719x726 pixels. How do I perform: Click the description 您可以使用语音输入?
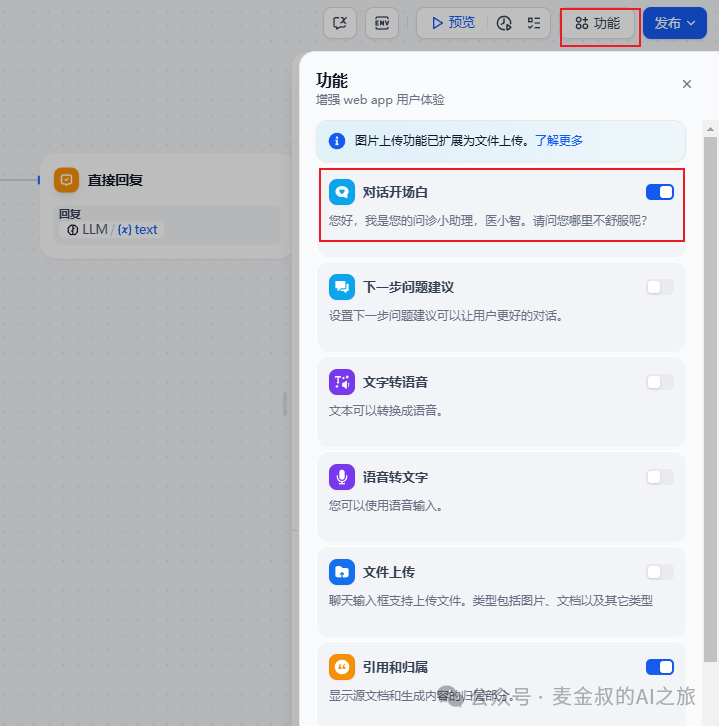point(386,505)
